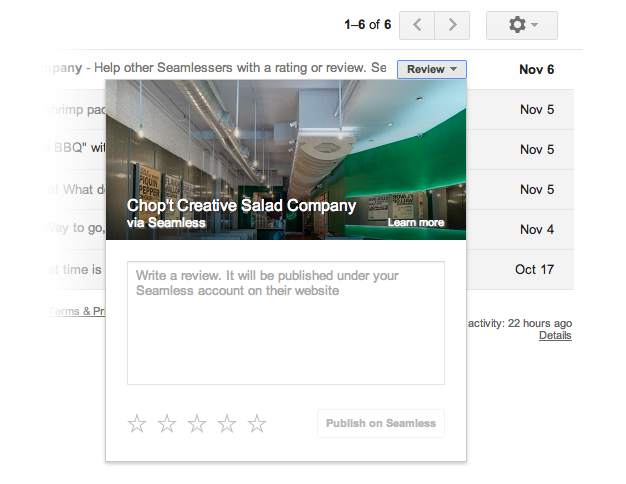The image size is (626, 484).
Task: Click the Publish on Seamless button
Action: coord(381,423)
